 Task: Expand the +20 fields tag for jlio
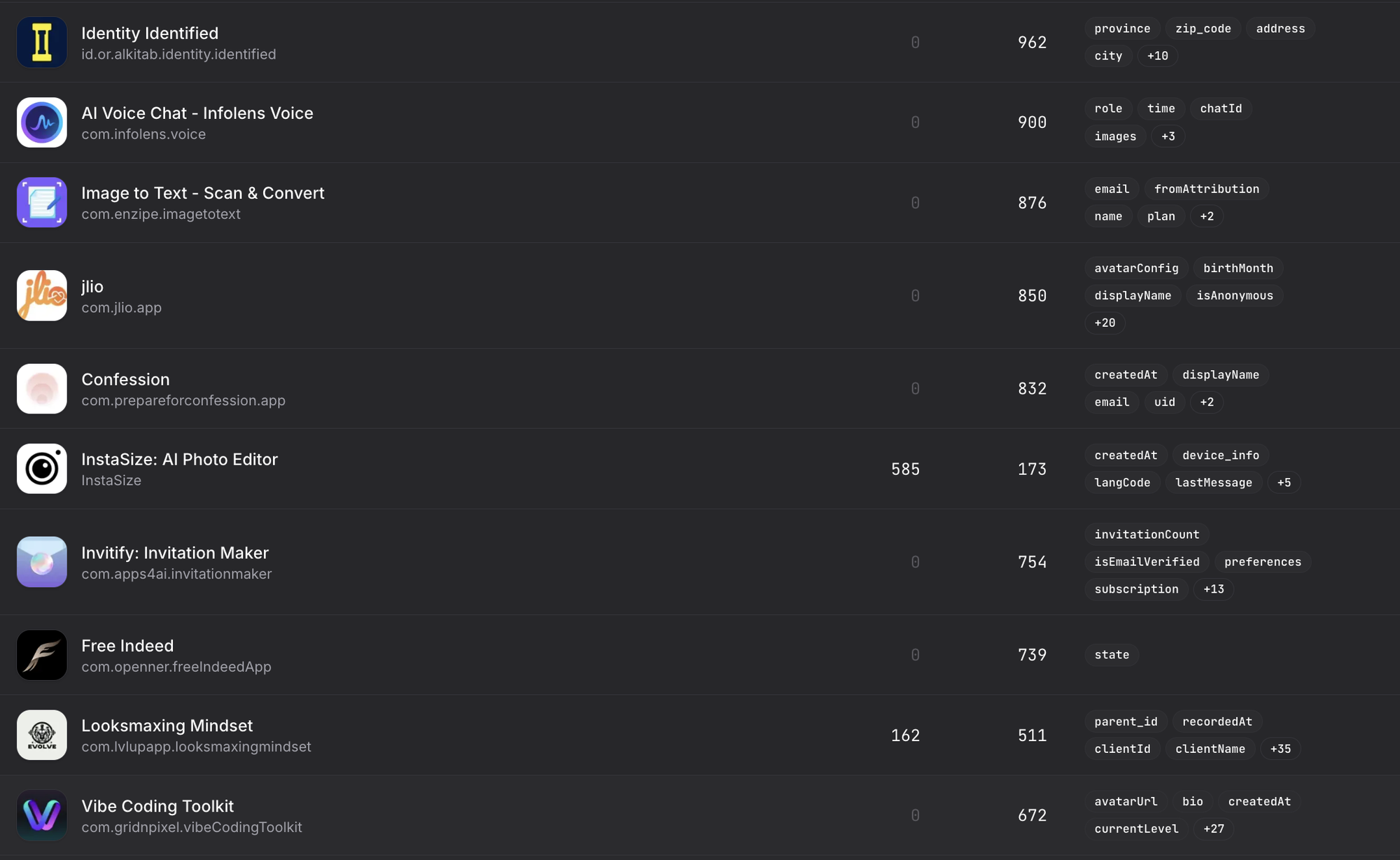[1105, 323]
